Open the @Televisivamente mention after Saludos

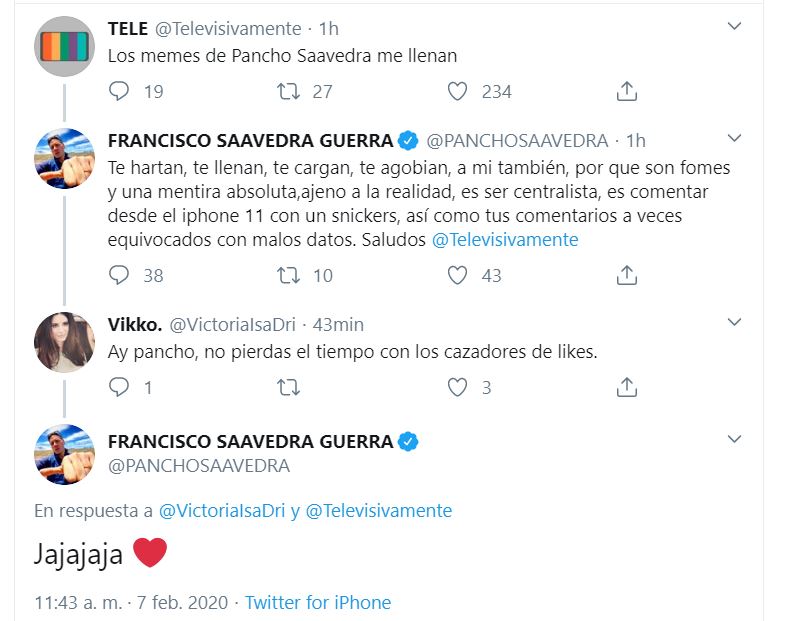(x=505, y=240)
